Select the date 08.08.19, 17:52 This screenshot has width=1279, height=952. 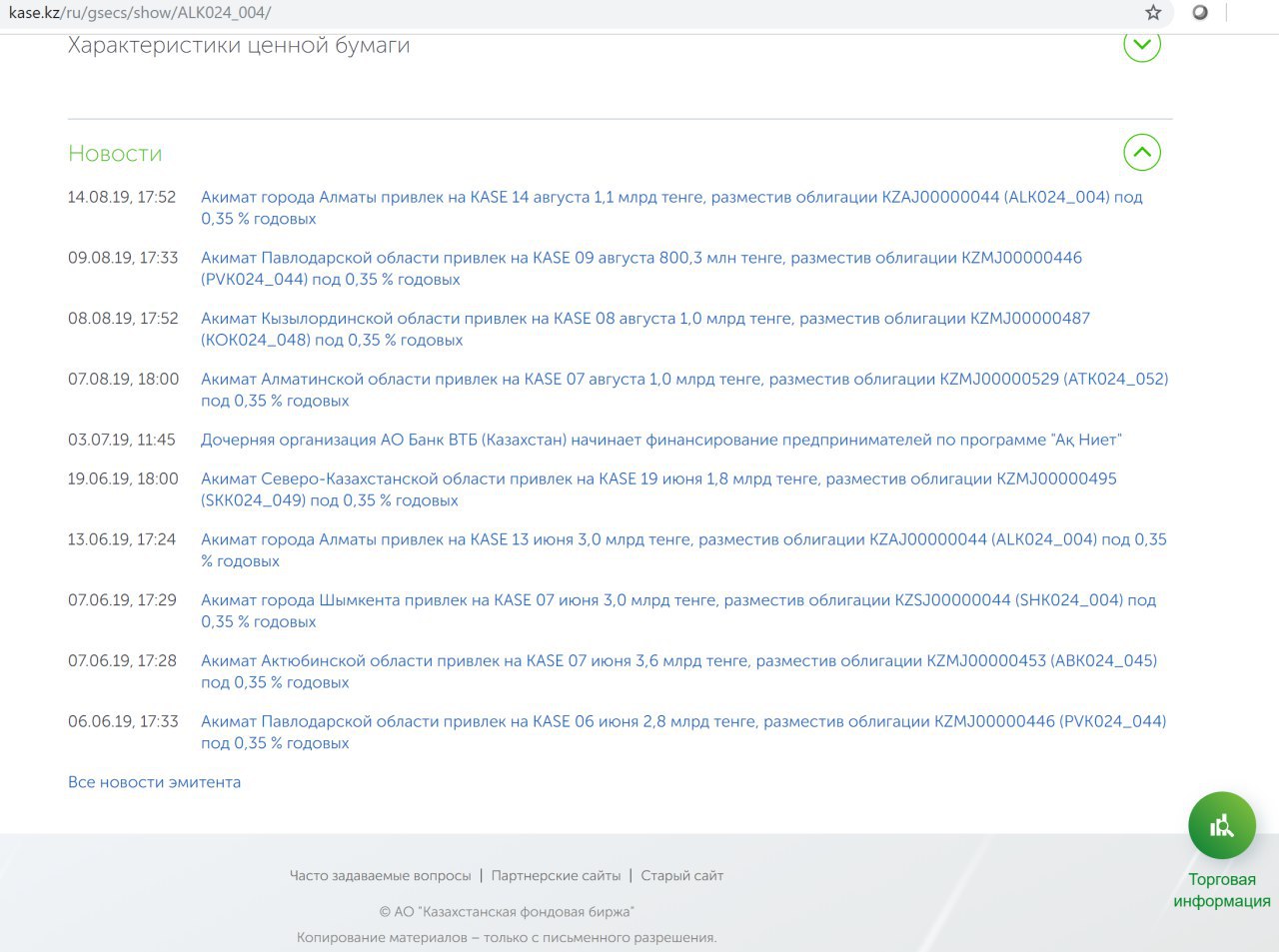[123, 319]
